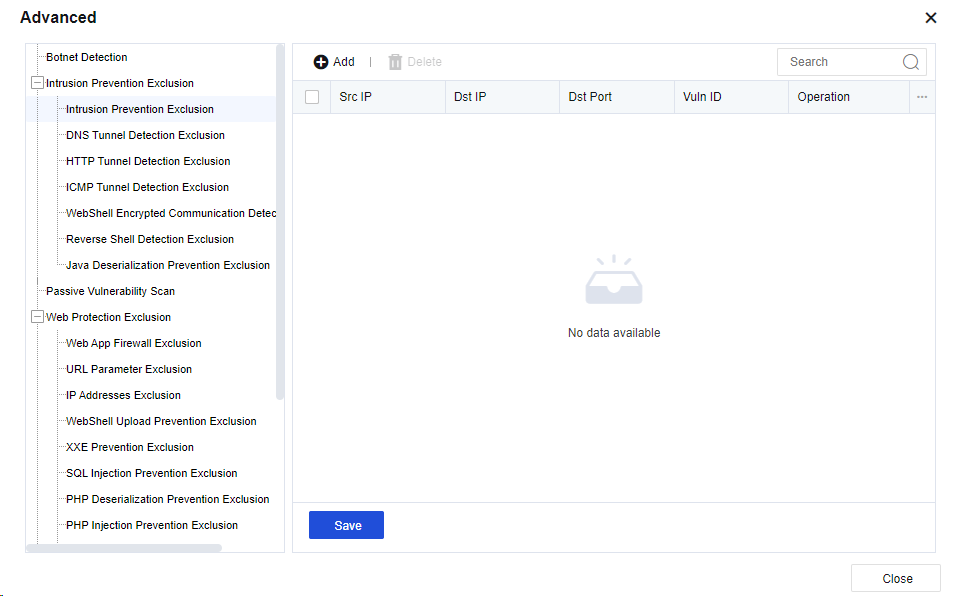Viewport: 953px width, 596px height.
Task: Open column options ellipsis in table header
Action: pos(921,97)
